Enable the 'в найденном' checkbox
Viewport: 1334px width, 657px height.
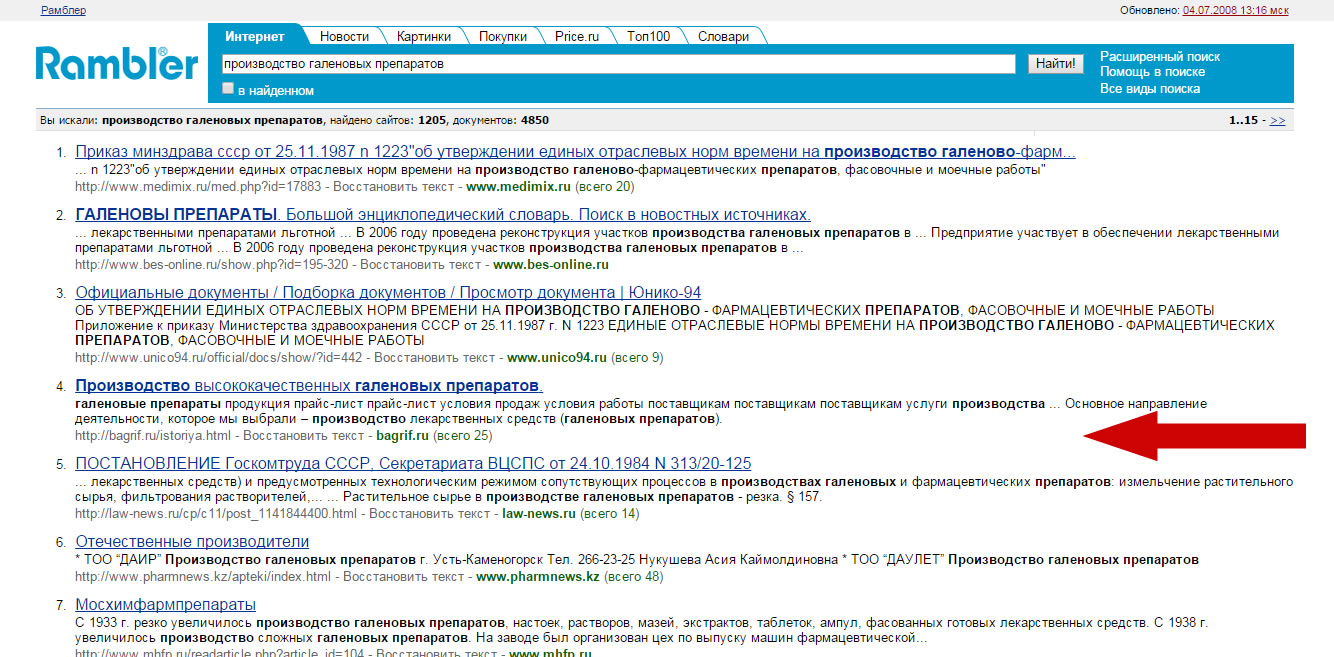pos(228,89)
